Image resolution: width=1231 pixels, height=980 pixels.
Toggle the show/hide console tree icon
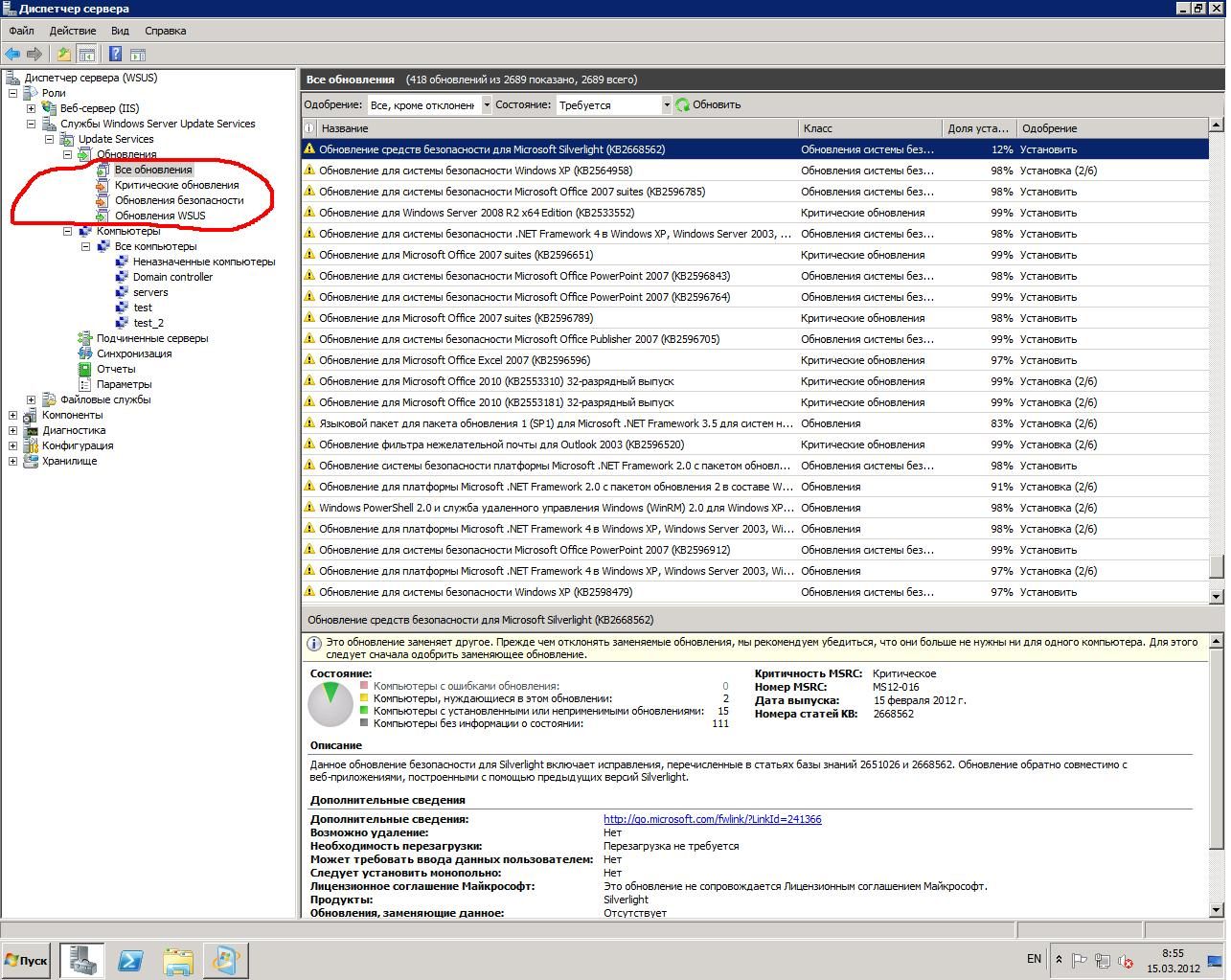pyautogui.click(x=86, y=55)
